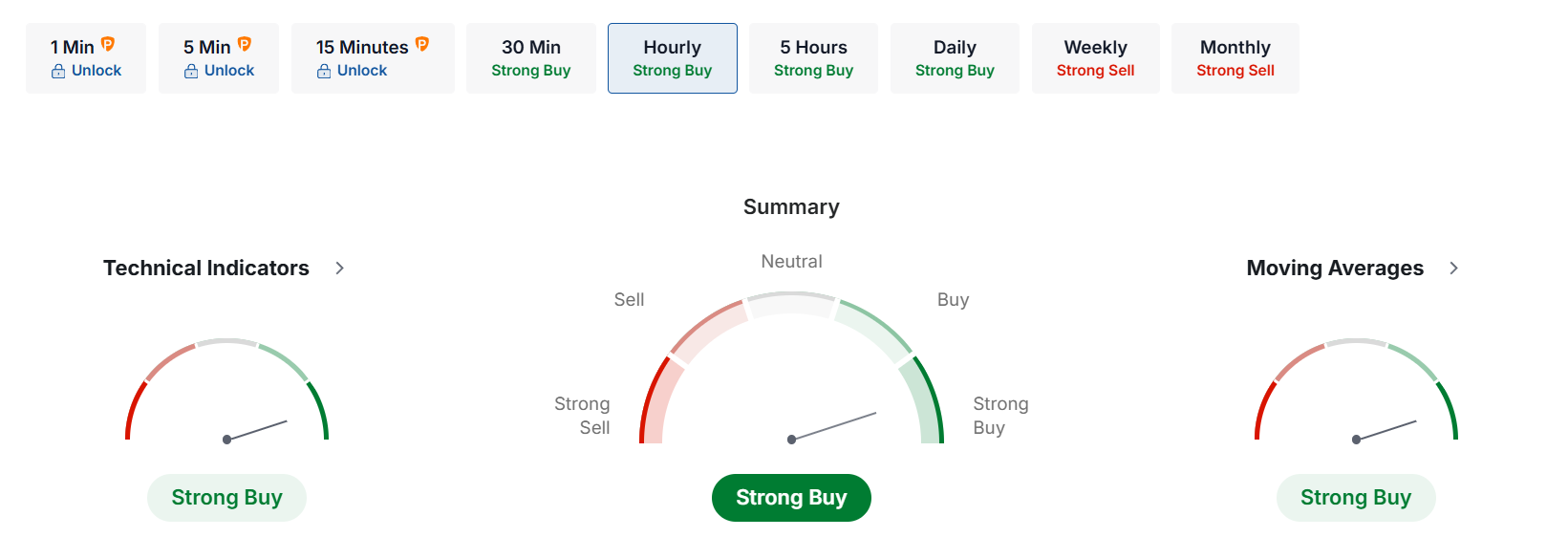Open the Technical Indicators heading link
This screenshot has height=559, width=1568.
point(206,269)
